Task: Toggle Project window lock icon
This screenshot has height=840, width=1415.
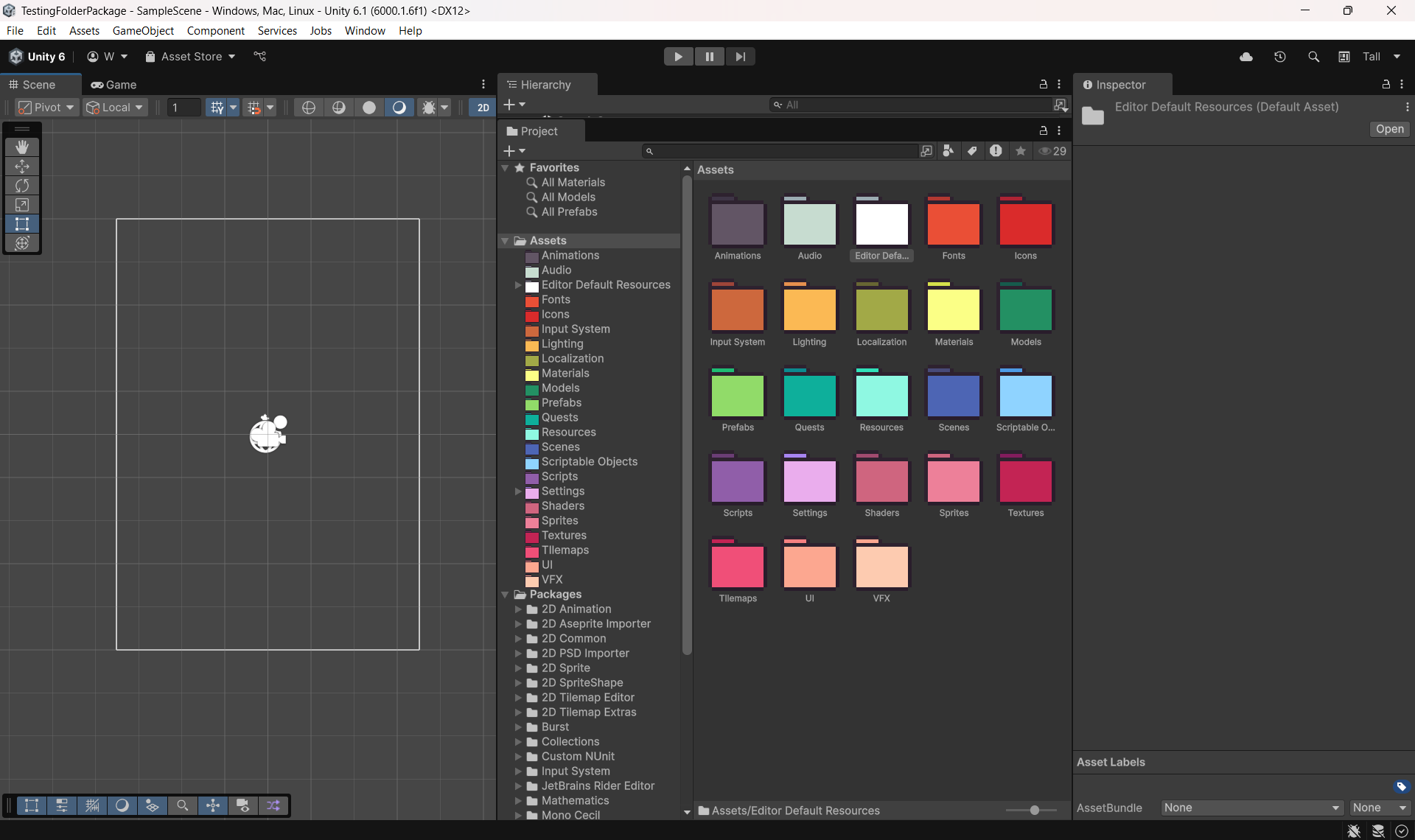Action: click(x=1043, y=130)
